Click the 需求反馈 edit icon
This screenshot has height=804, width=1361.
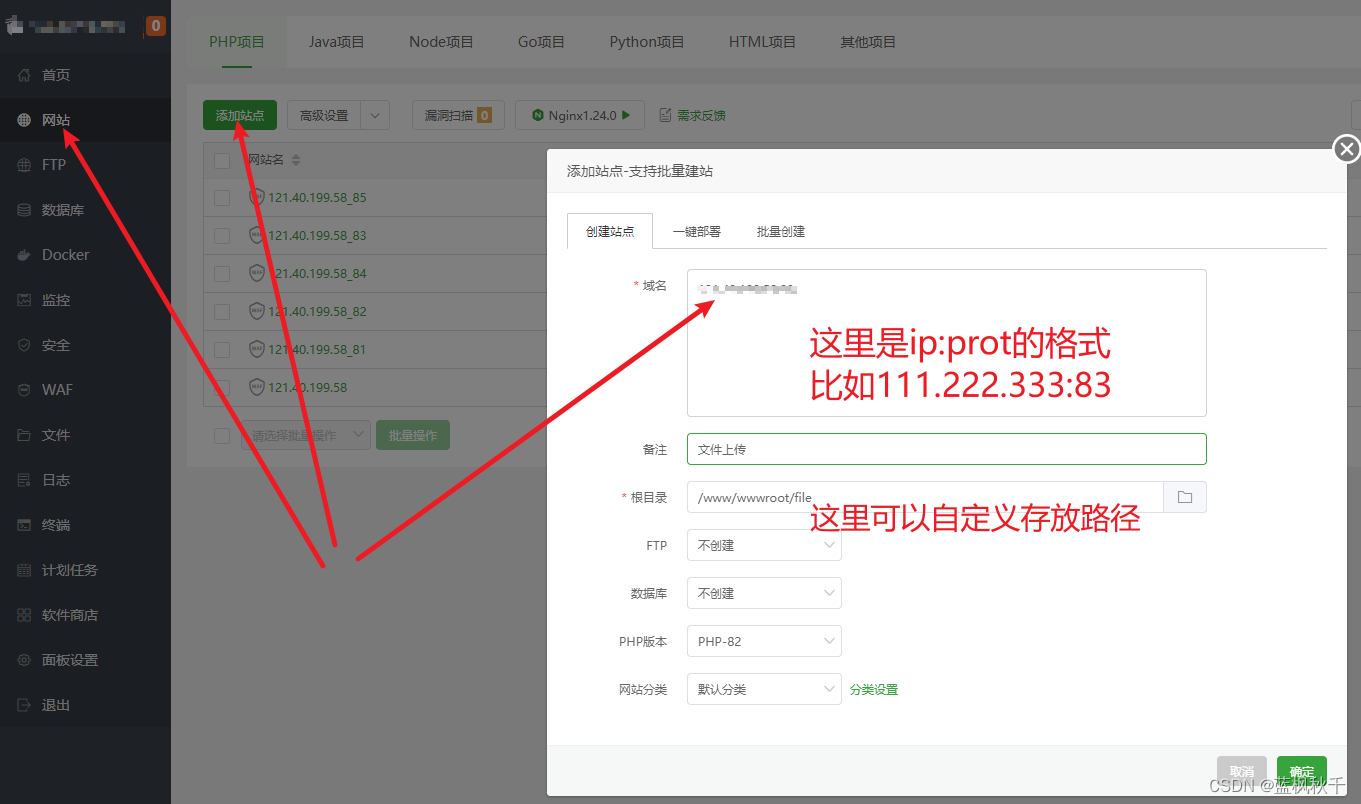(666, 115)
